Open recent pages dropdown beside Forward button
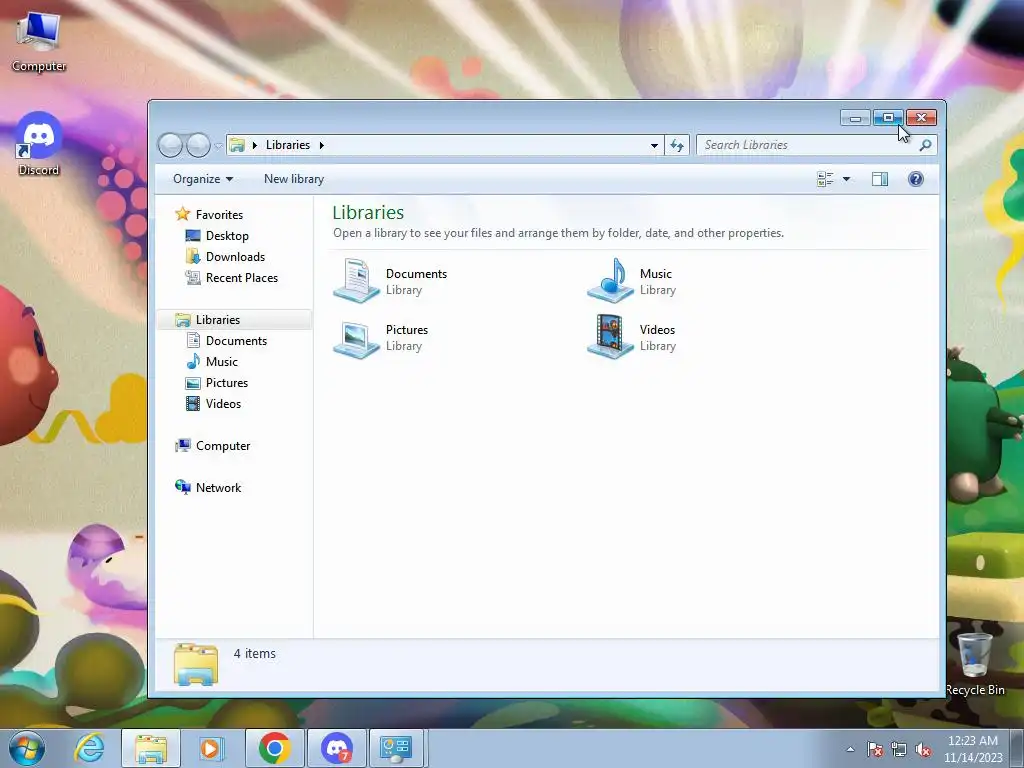This screenshot has height=768, width=1024. click(x=218, y=145)
